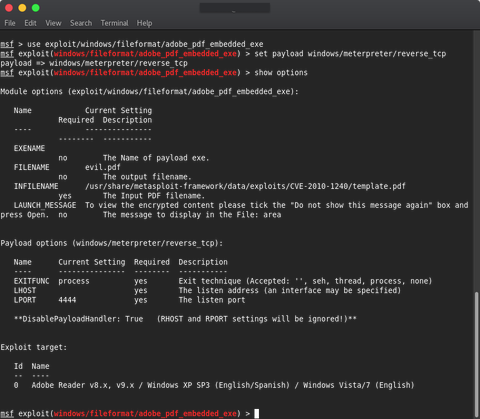Click 'use exploit/windows/fileformat/adobe_pdf_embedded_exe' command
The width and height of the screenshot is (480, 419).
click(145, 44)
